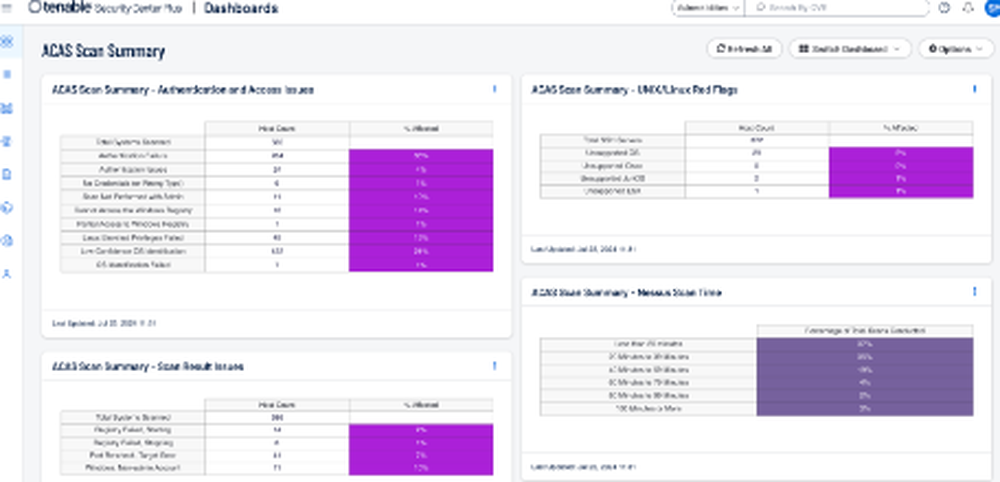The width and height of the screenshot is (1000, 482).
Task: Click the % Affected header in Authentication widget
Action: 421,129
